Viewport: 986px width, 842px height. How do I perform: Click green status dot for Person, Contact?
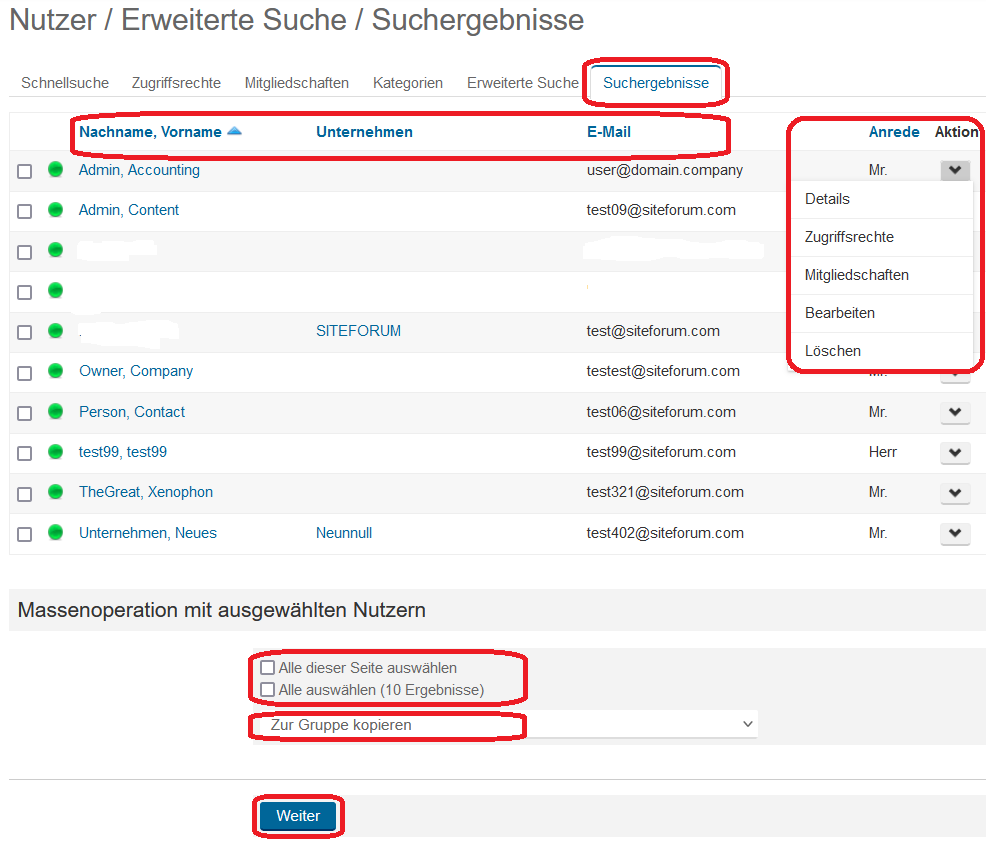[55, 411]
